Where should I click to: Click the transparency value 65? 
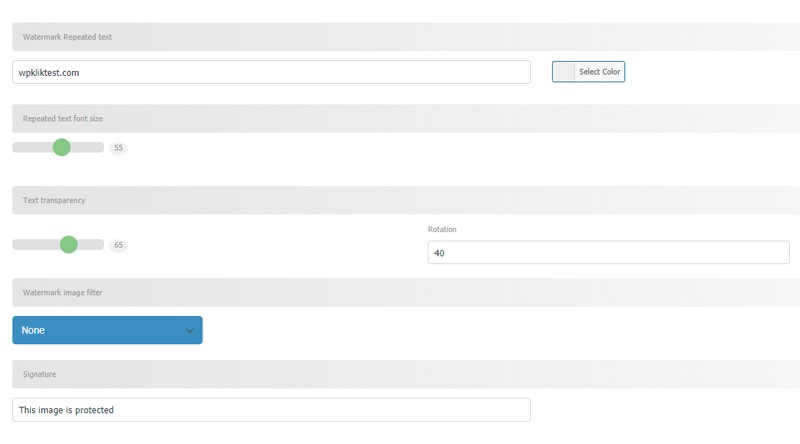[118, 245]
